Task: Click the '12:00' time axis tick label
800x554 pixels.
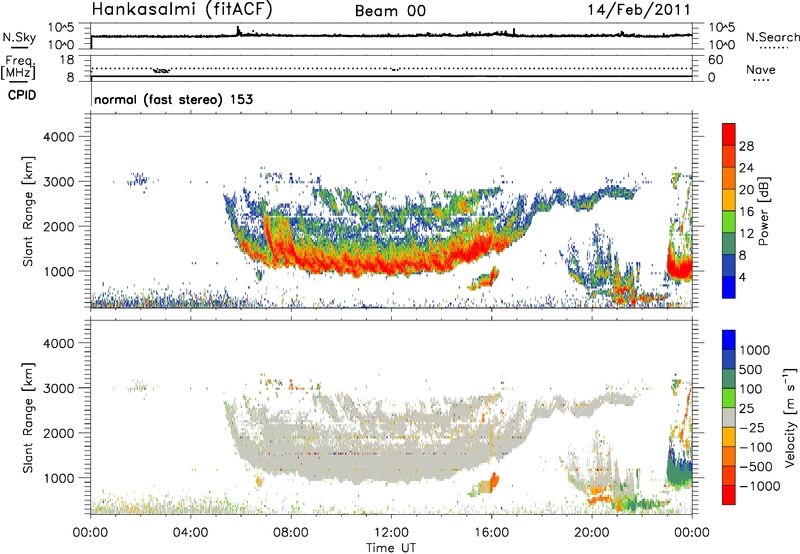Action: pyautogui.click(x=391, y=533)
